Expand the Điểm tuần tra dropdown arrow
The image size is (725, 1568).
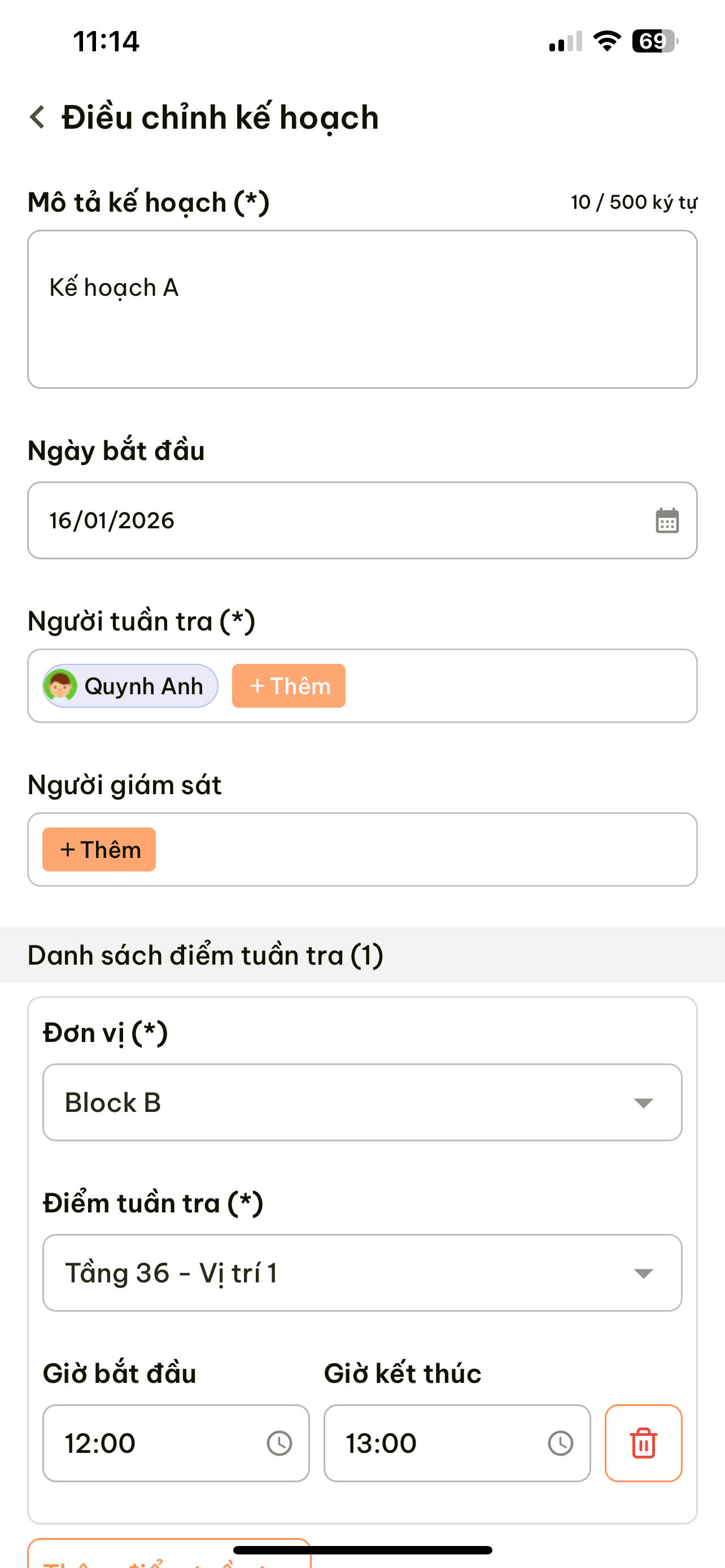tap(643, 1273)
